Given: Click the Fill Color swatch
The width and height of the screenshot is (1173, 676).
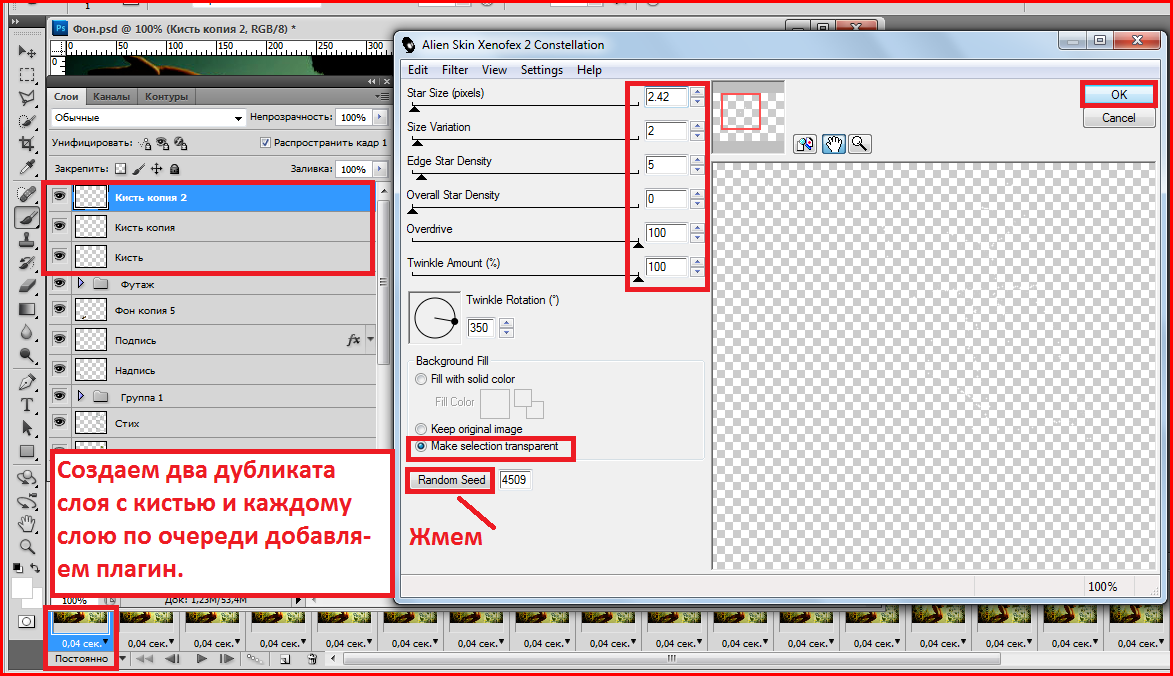Looking at the screenshot, I should (494, 404).
